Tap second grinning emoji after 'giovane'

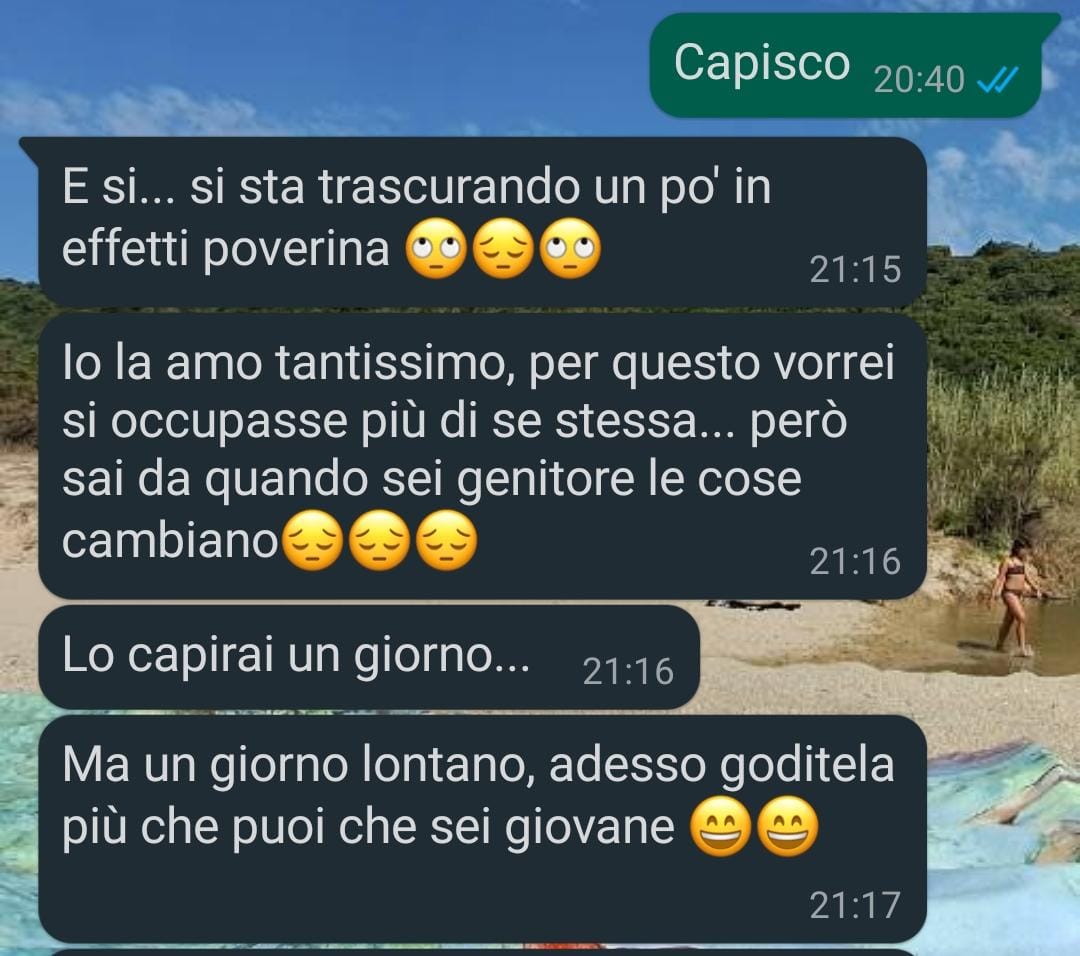[787, 827]
